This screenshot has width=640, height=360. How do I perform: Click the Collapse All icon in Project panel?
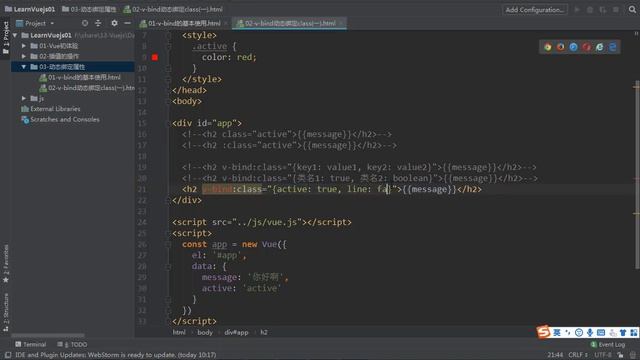point(98,23)
